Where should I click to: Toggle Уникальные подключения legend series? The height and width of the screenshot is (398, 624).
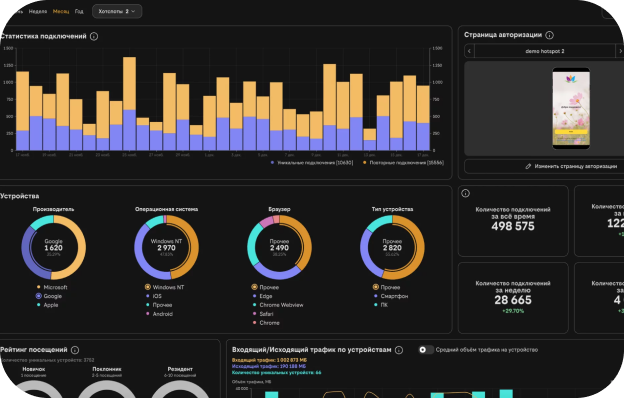pos(312,162)
